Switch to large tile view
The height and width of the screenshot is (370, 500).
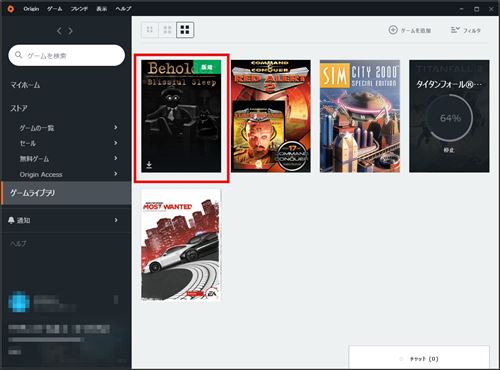pos(185,30)
